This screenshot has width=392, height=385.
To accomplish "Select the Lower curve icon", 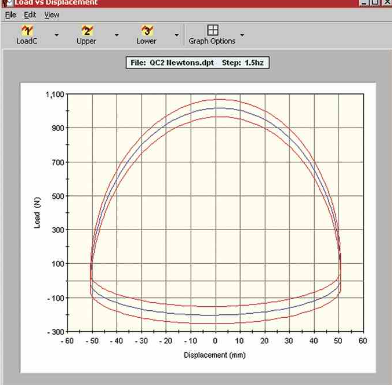I will (x=147, y=31).
